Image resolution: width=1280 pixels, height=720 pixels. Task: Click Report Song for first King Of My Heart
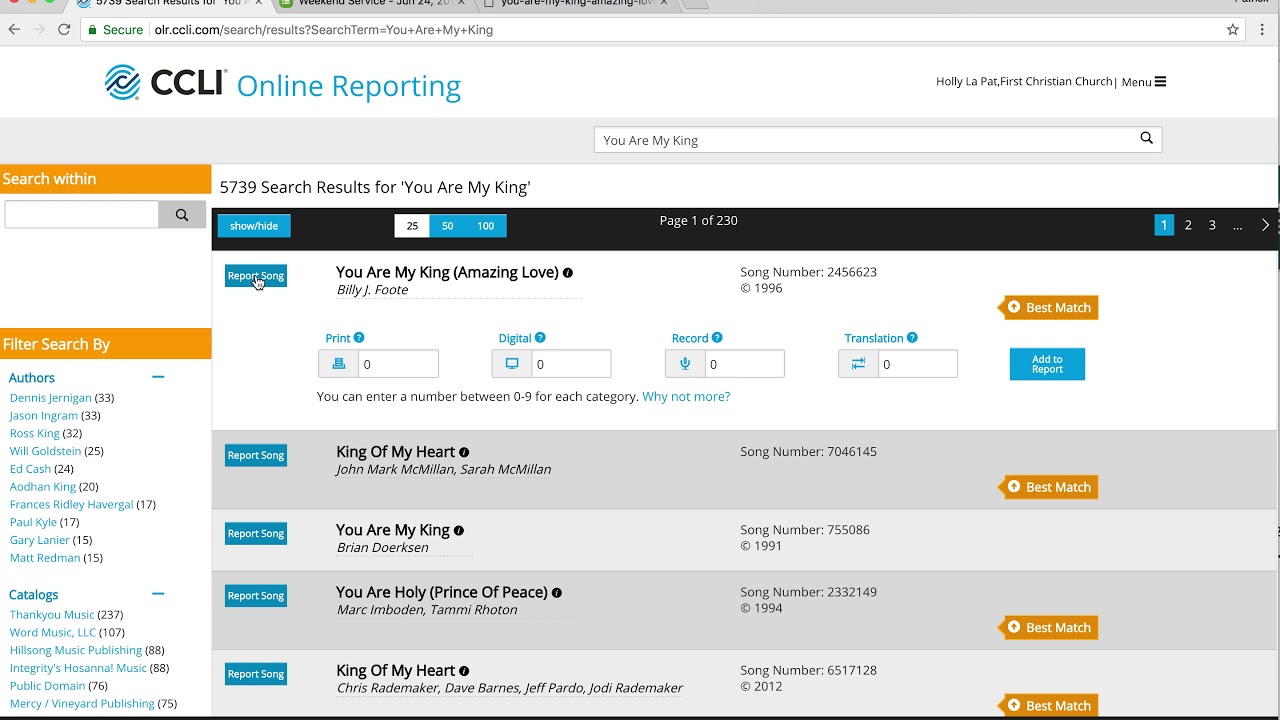point(256,456)
